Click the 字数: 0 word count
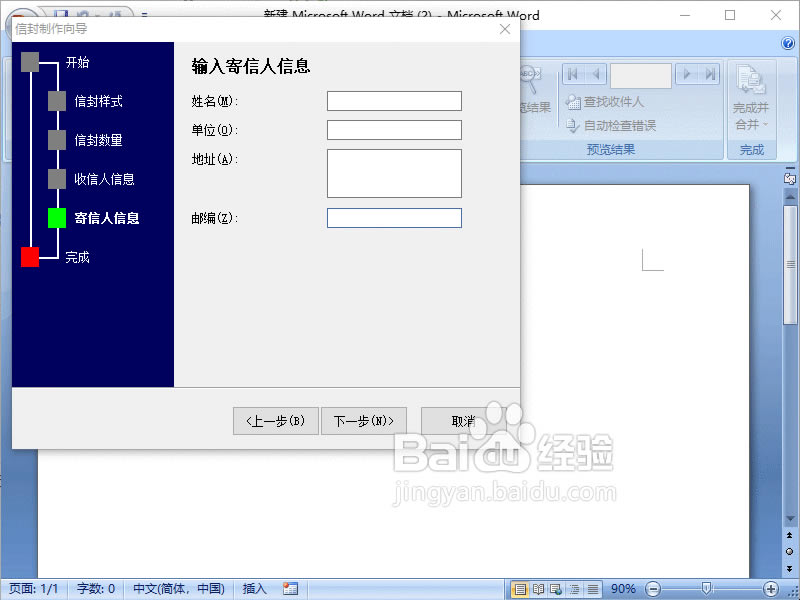 96,589
